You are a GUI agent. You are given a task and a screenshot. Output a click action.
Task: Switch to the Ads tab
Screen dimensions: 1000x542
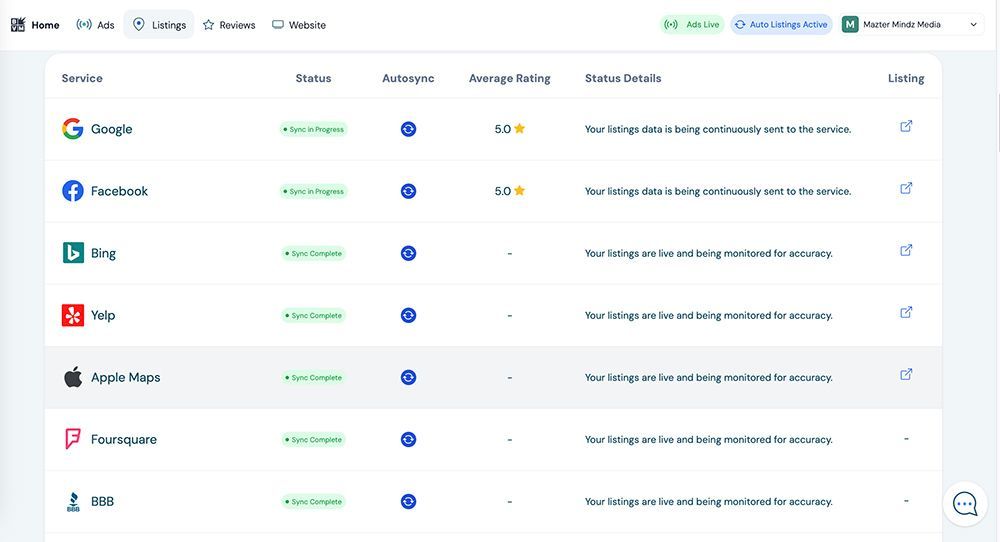click(x=95, y=25)
